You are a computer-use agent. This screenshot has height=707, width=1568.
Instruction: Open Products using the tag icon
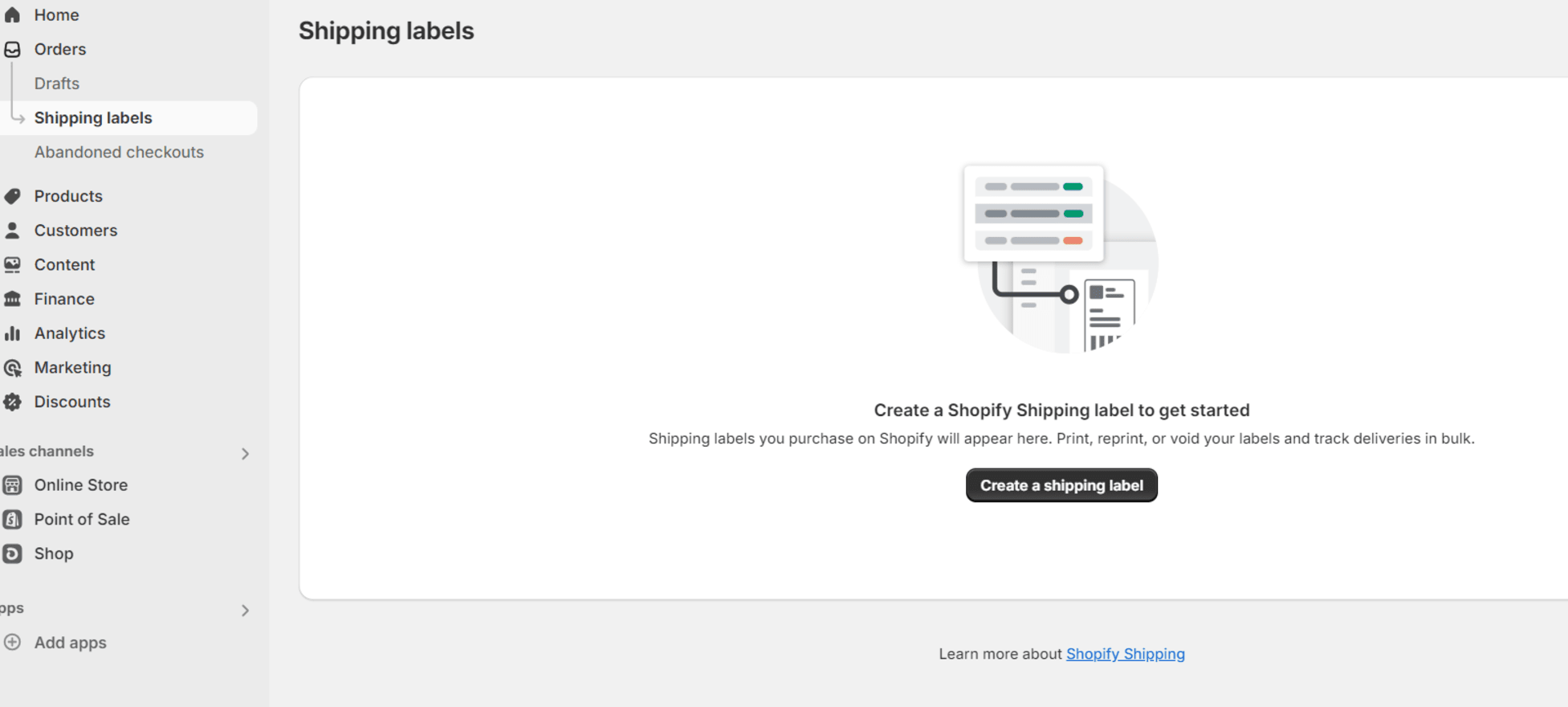click(x=12, y=195)
